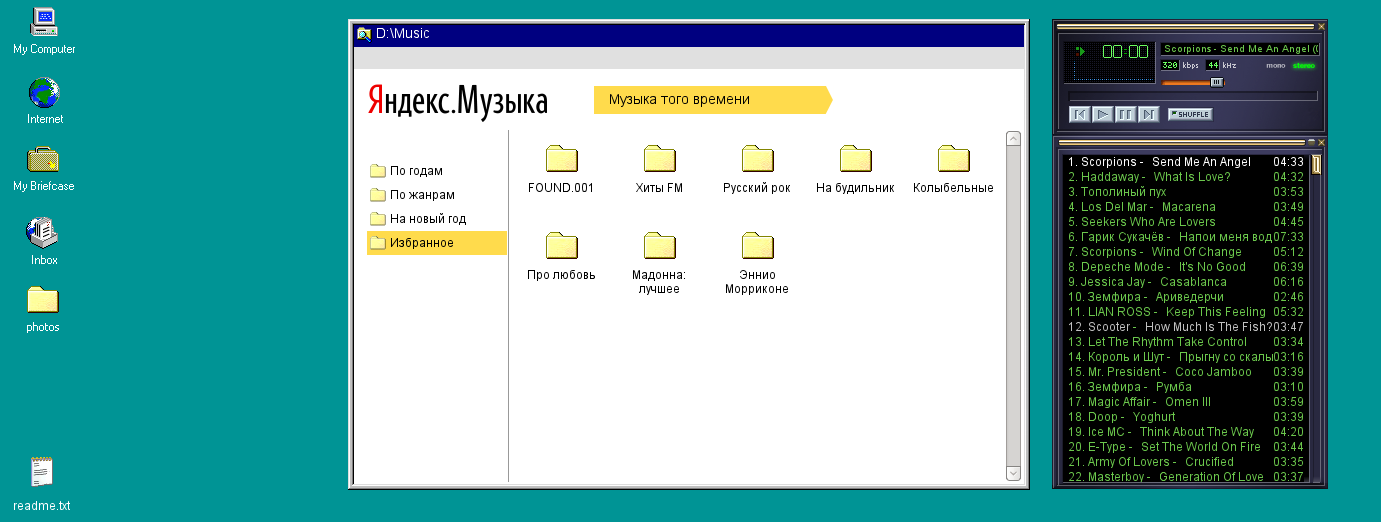Select playlist track Doop - Yoghurt
Image resolution: width=1381 pixels, height=522 pixels.
(1185, 417)
